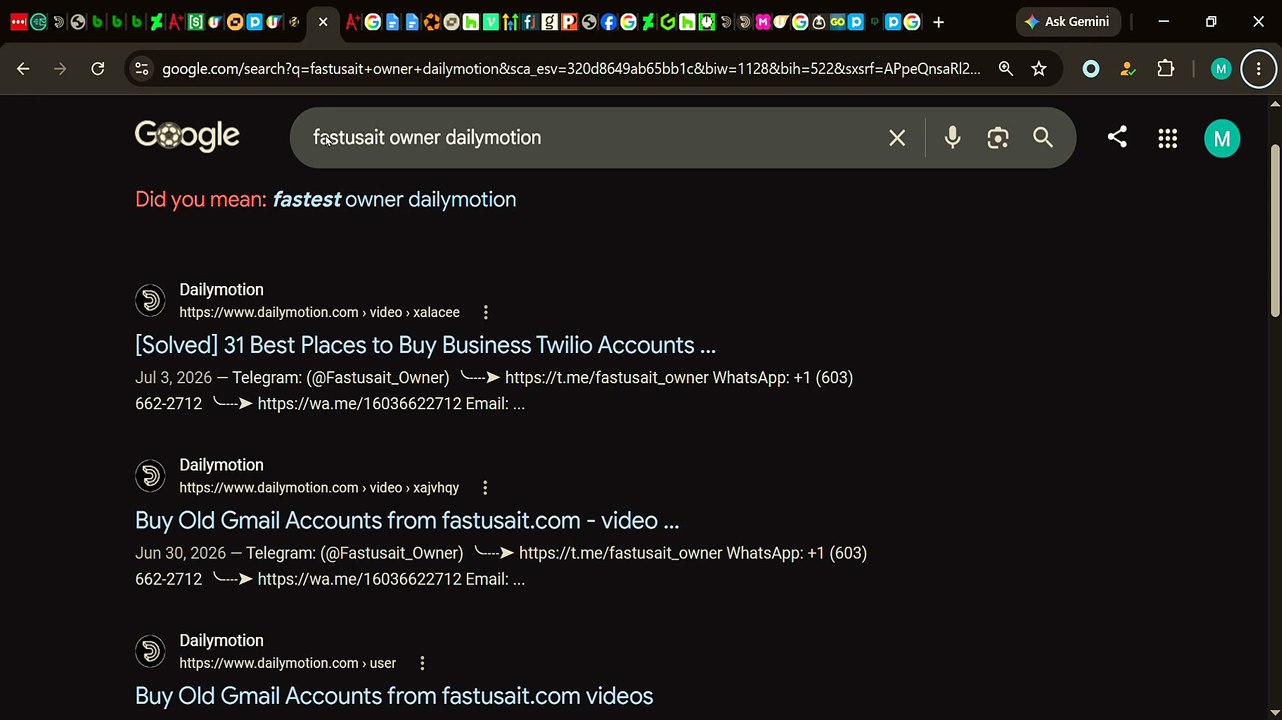Close the active tab
Screen dimensions: 1282x720
[323, 22]
